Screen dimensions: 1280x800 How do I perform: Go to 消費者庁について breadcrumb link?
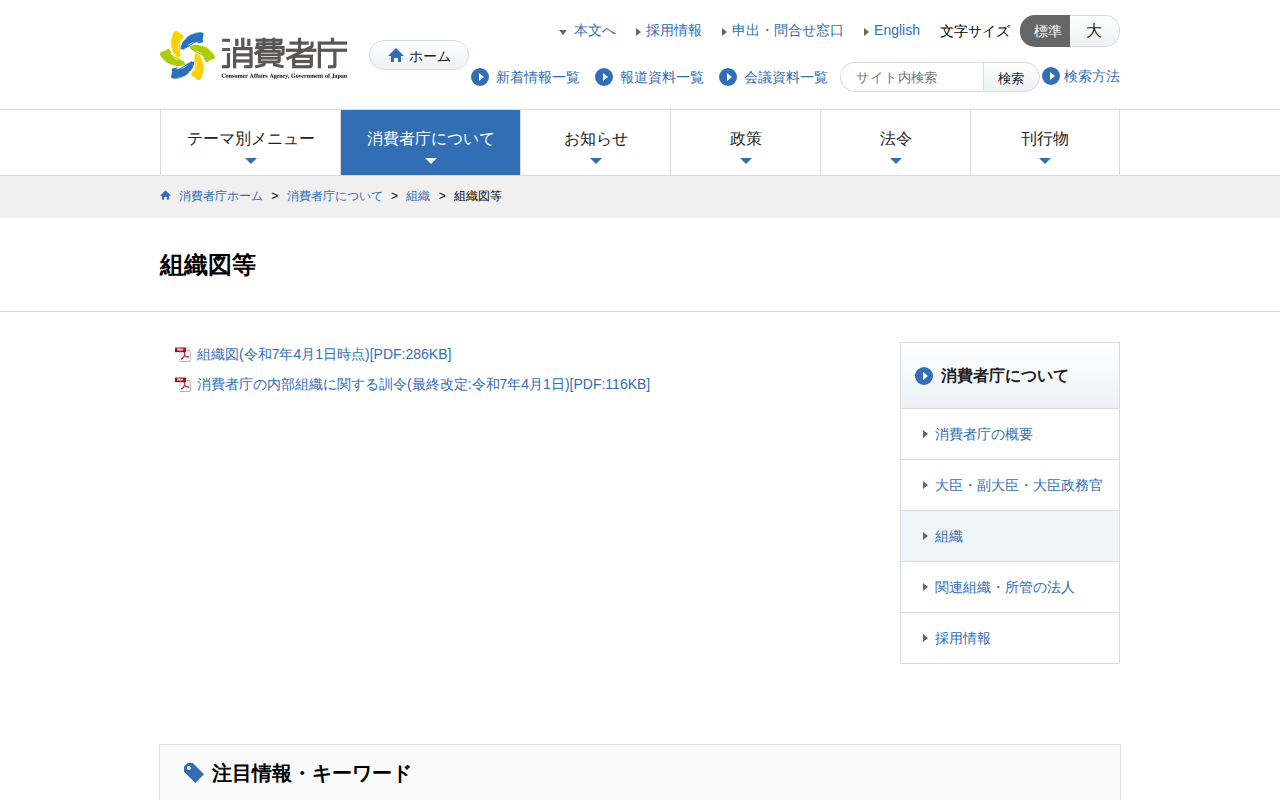coord(335,196)
